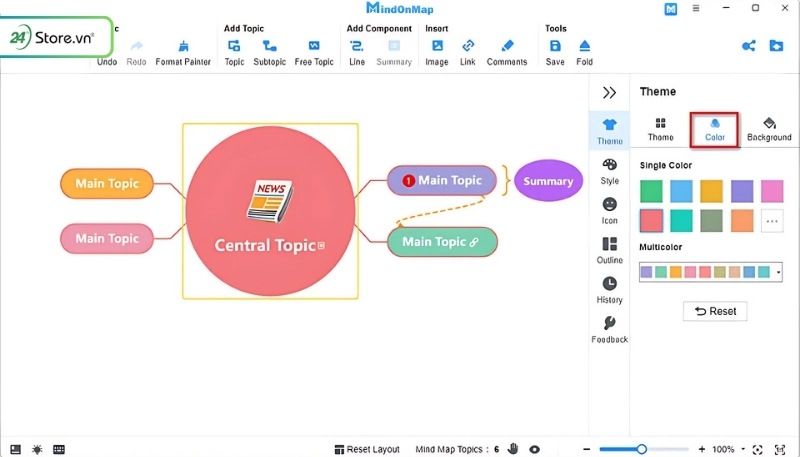Expand the Multicolor palette dropdown
The width and height of the screenshot is (800, 457).
pos(778,272)
